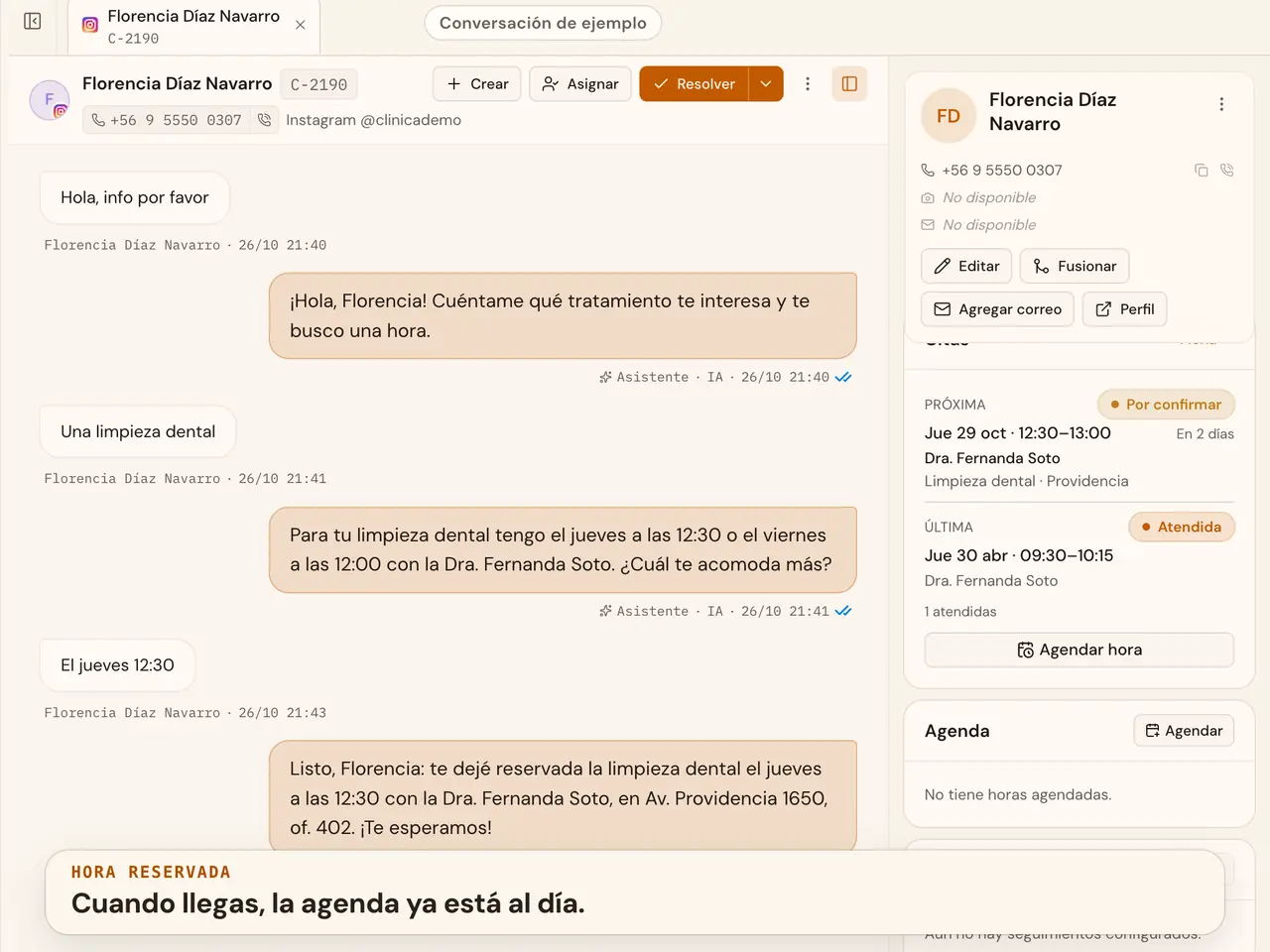
Task: Edit the contact with Editar
Action: point(966,266)
